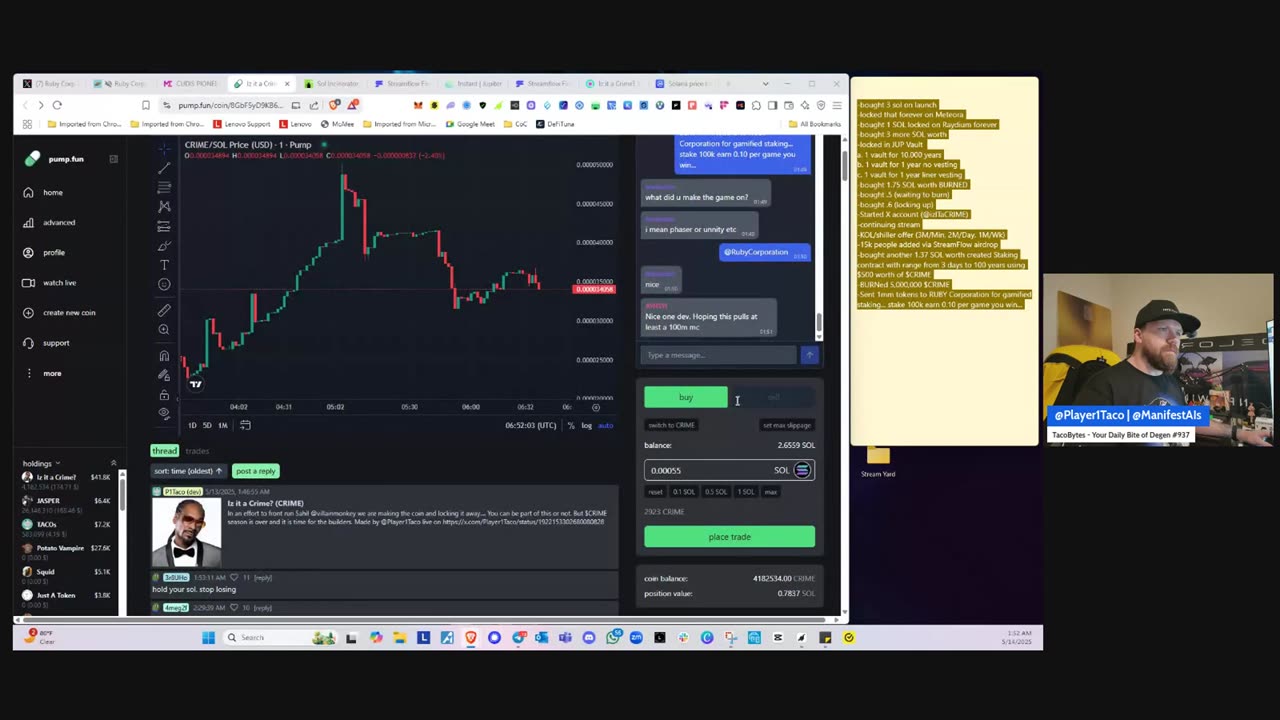Collapse holdings list with double chevron

tap(113, 464)
